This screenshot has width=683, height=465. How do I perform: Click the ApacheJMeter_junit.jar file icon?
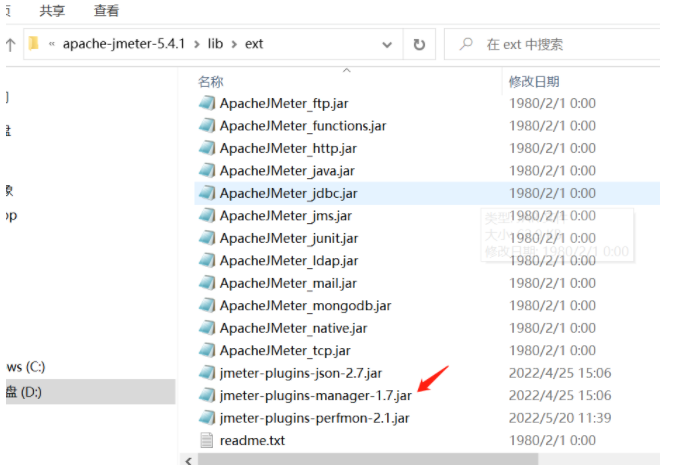[x=207, y=238]
